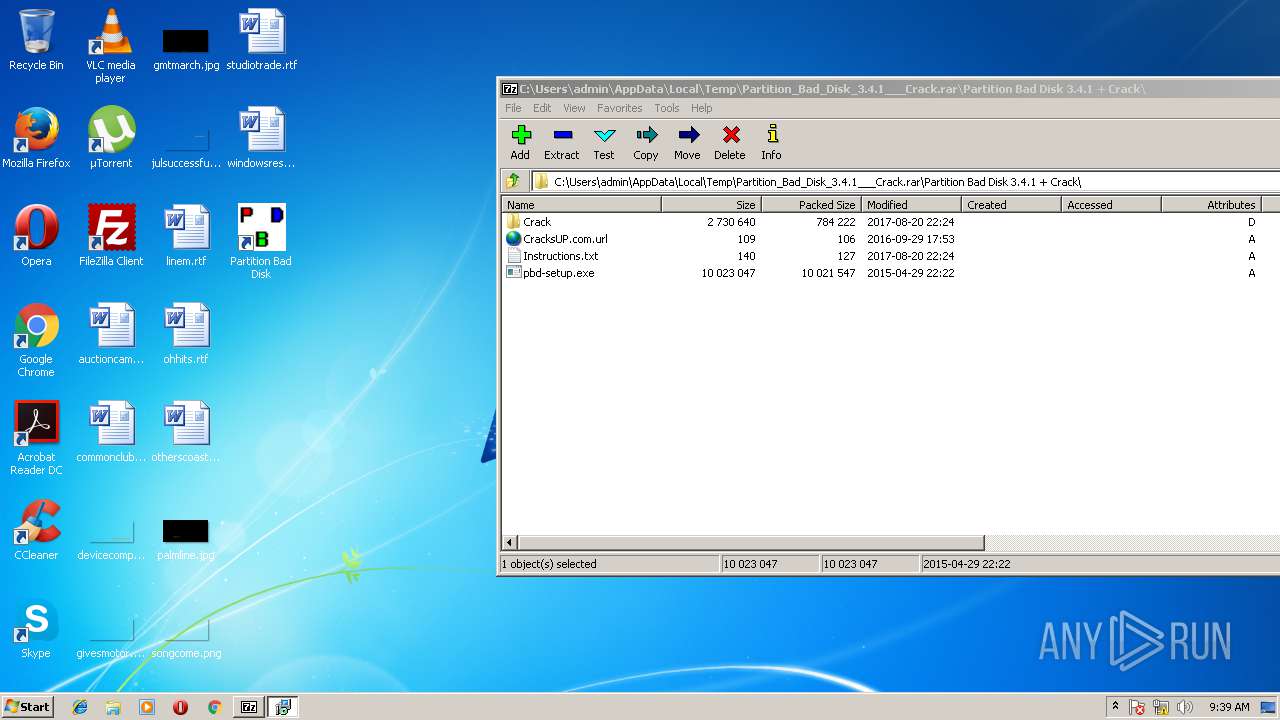
Task: Open the Edit menu
Action: [x=542, y=108]
